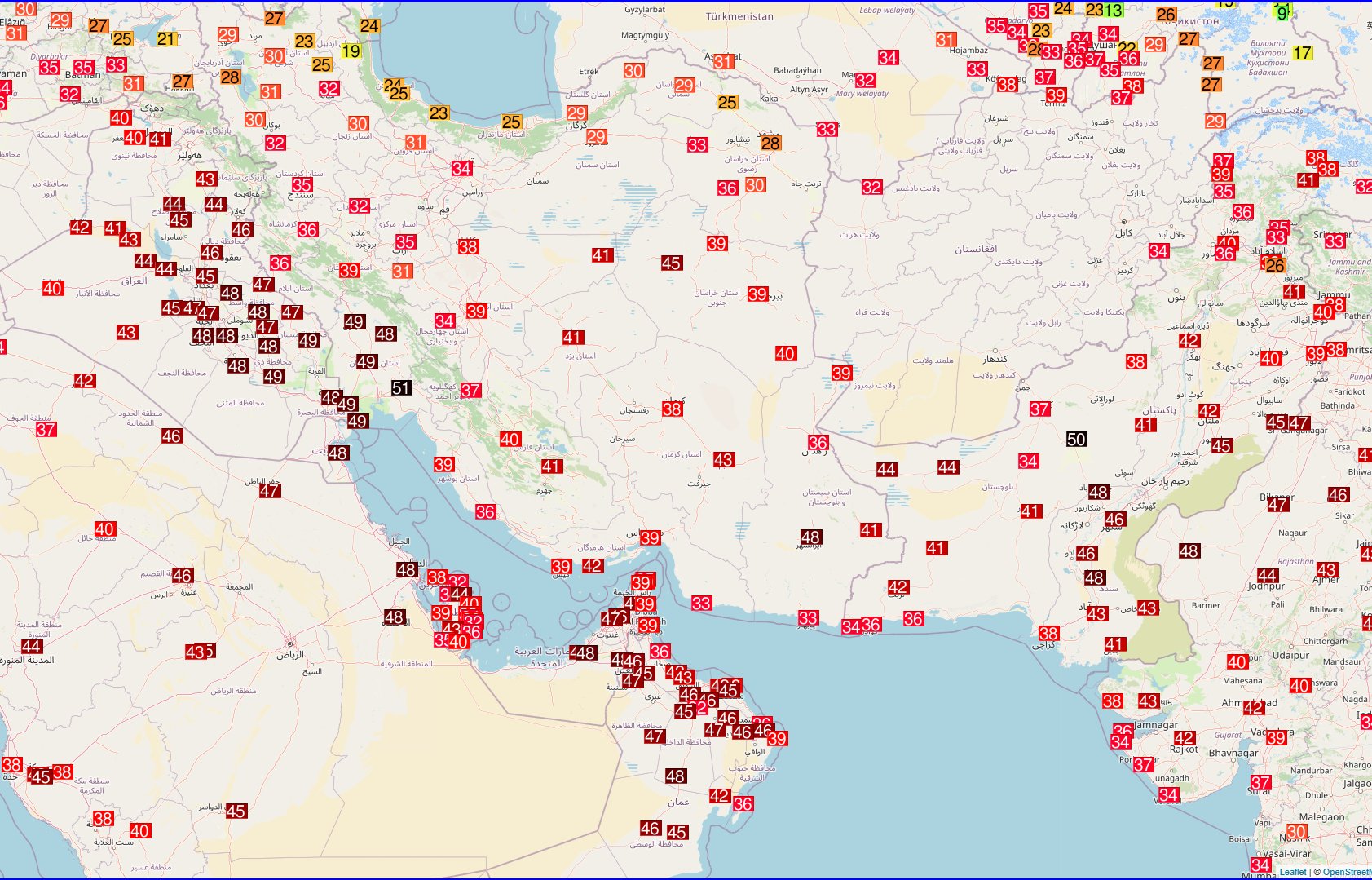1372x880 pixels.
Task: Open the Leaflet attribution link
Action: click(x=1293, y=872)
